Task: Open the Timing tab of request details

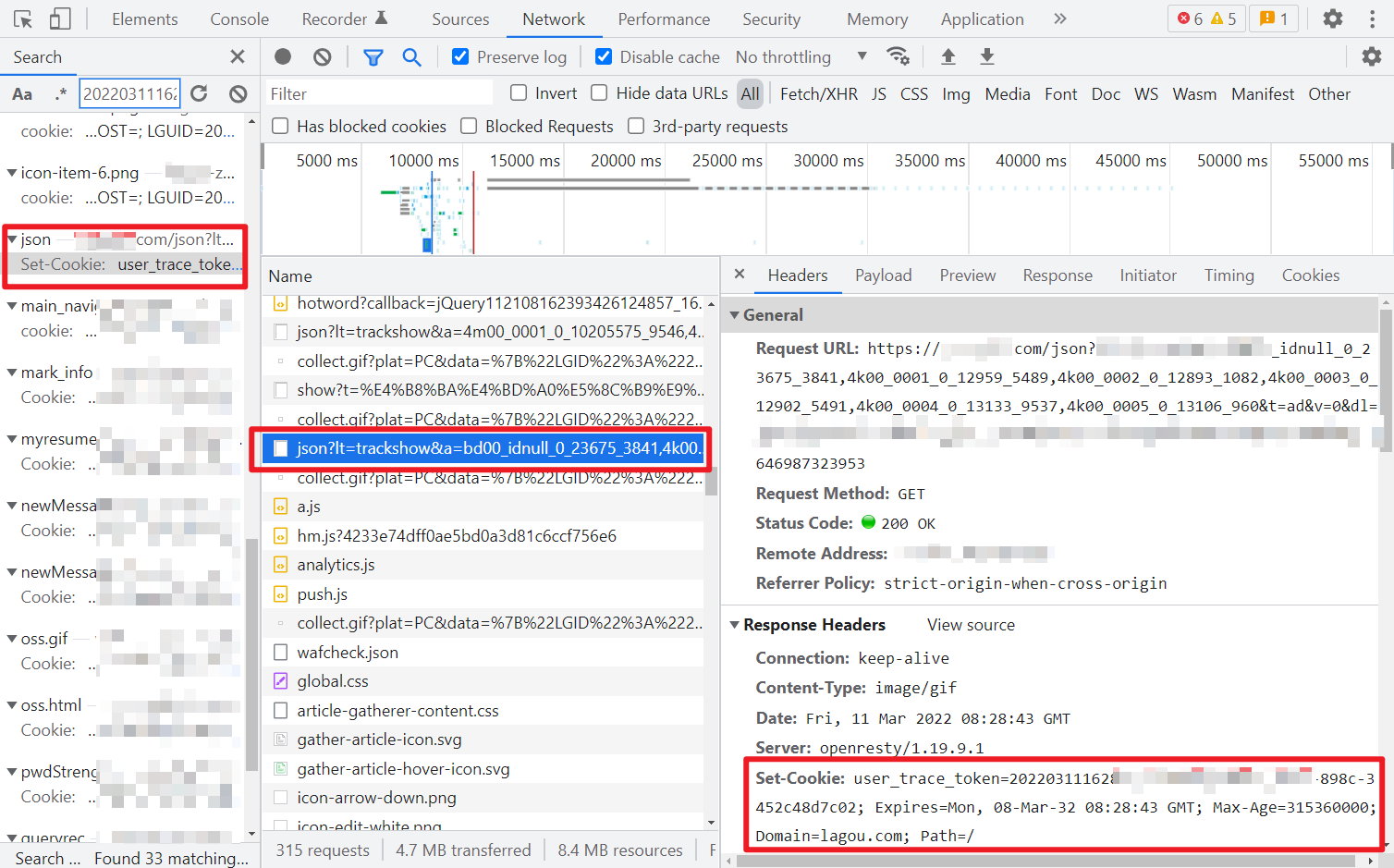Action: coord(1229,275)
